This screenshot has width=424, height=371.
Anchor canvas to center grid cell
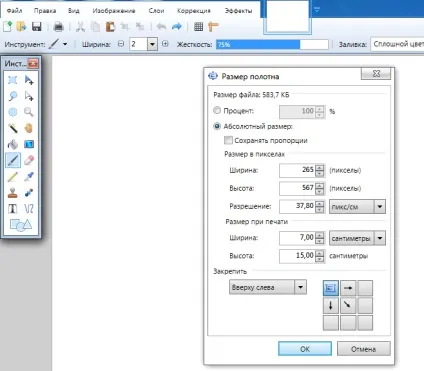348,305
